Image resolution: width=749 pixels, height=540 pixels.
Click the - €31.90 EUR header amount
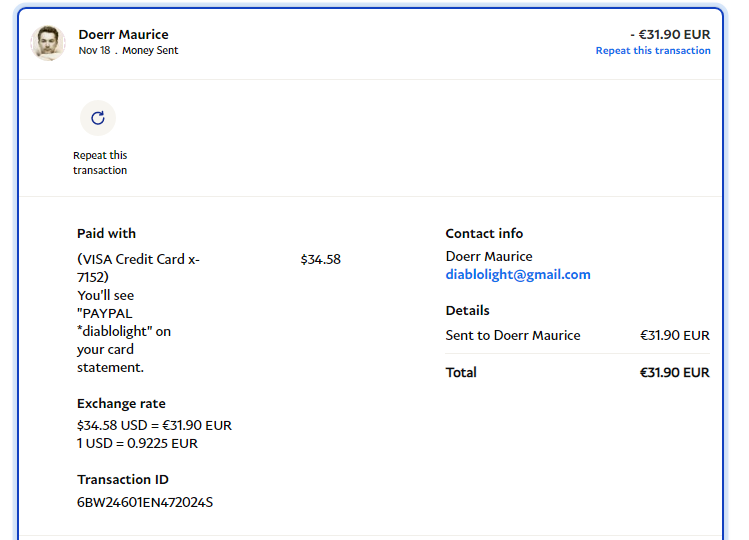pyautogui.click(x=670, y=34)
